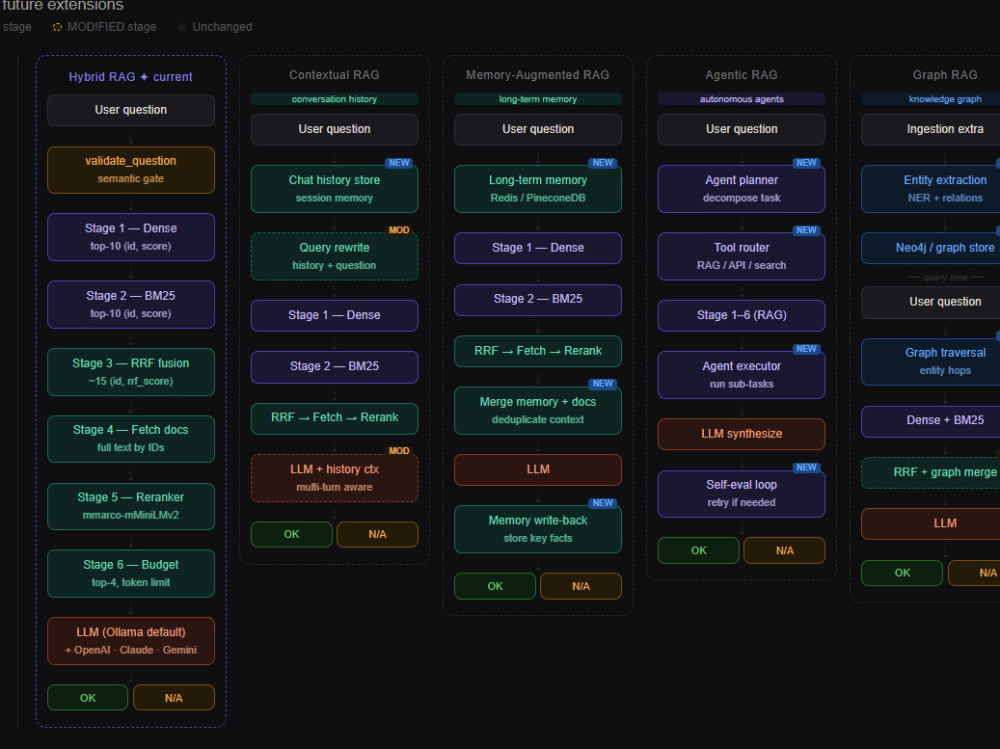Open the LLM + history ctx node
1000x749 pixels.
pyautogui.click(x=334, y=478)
